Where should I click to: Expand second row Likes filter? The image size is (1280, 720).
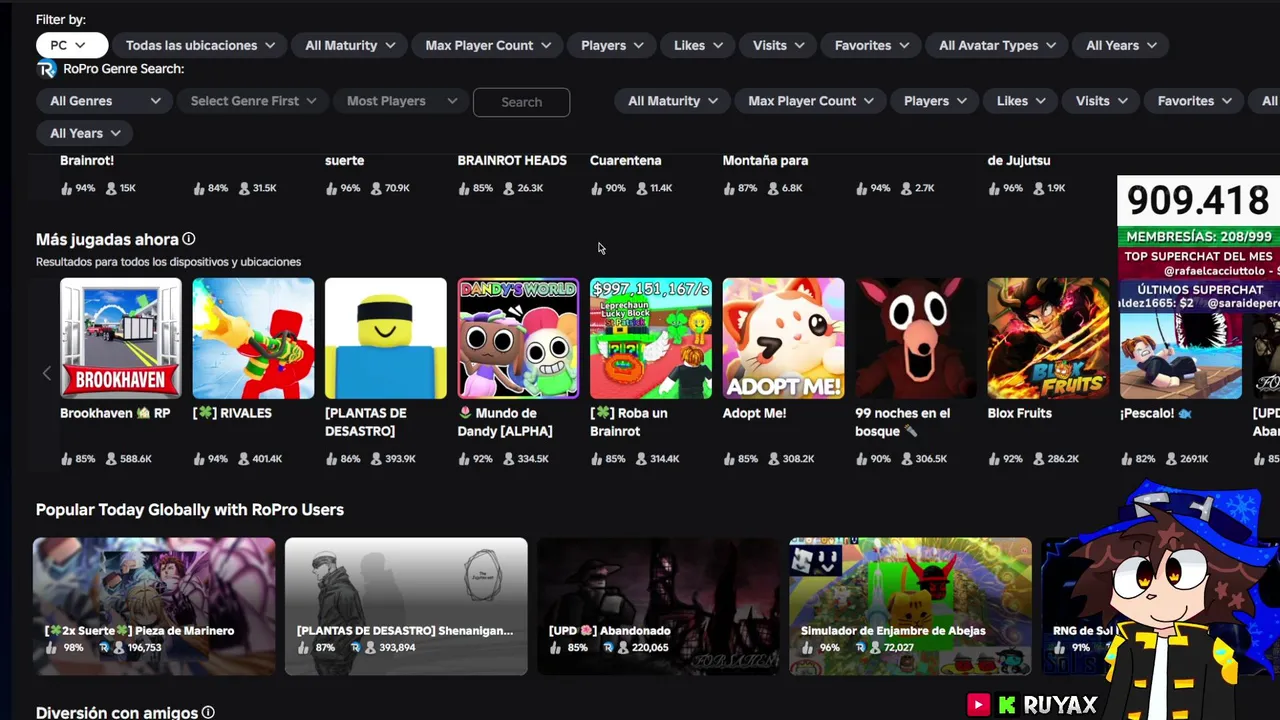(x=1021, y=101)
